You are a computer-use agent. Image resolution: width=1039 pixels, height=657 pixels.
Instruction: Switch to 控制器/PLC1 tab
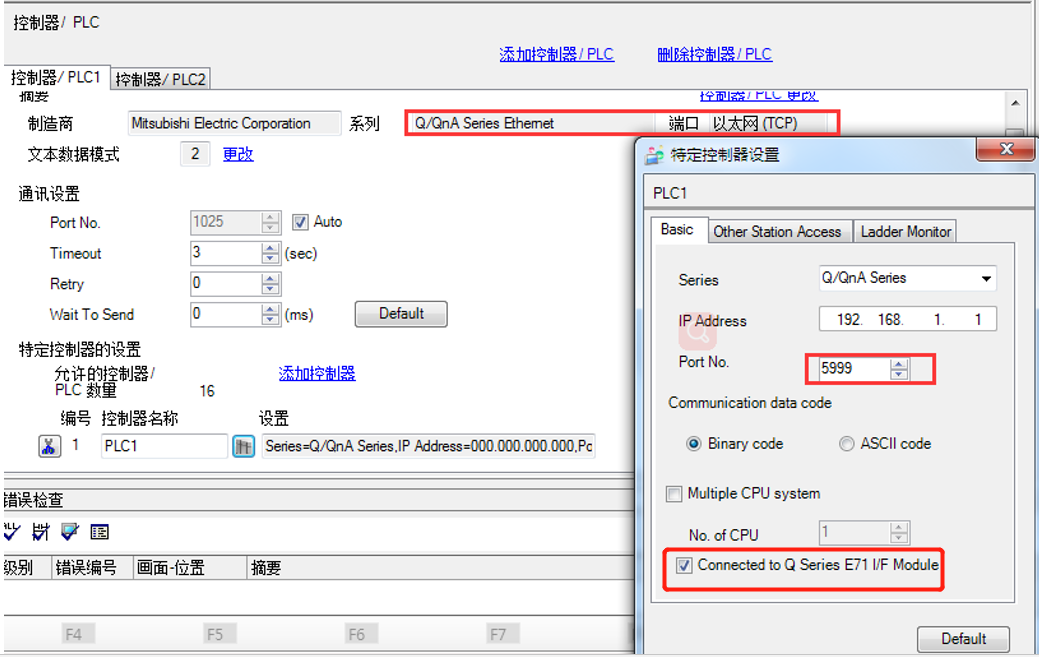(56, 77)
